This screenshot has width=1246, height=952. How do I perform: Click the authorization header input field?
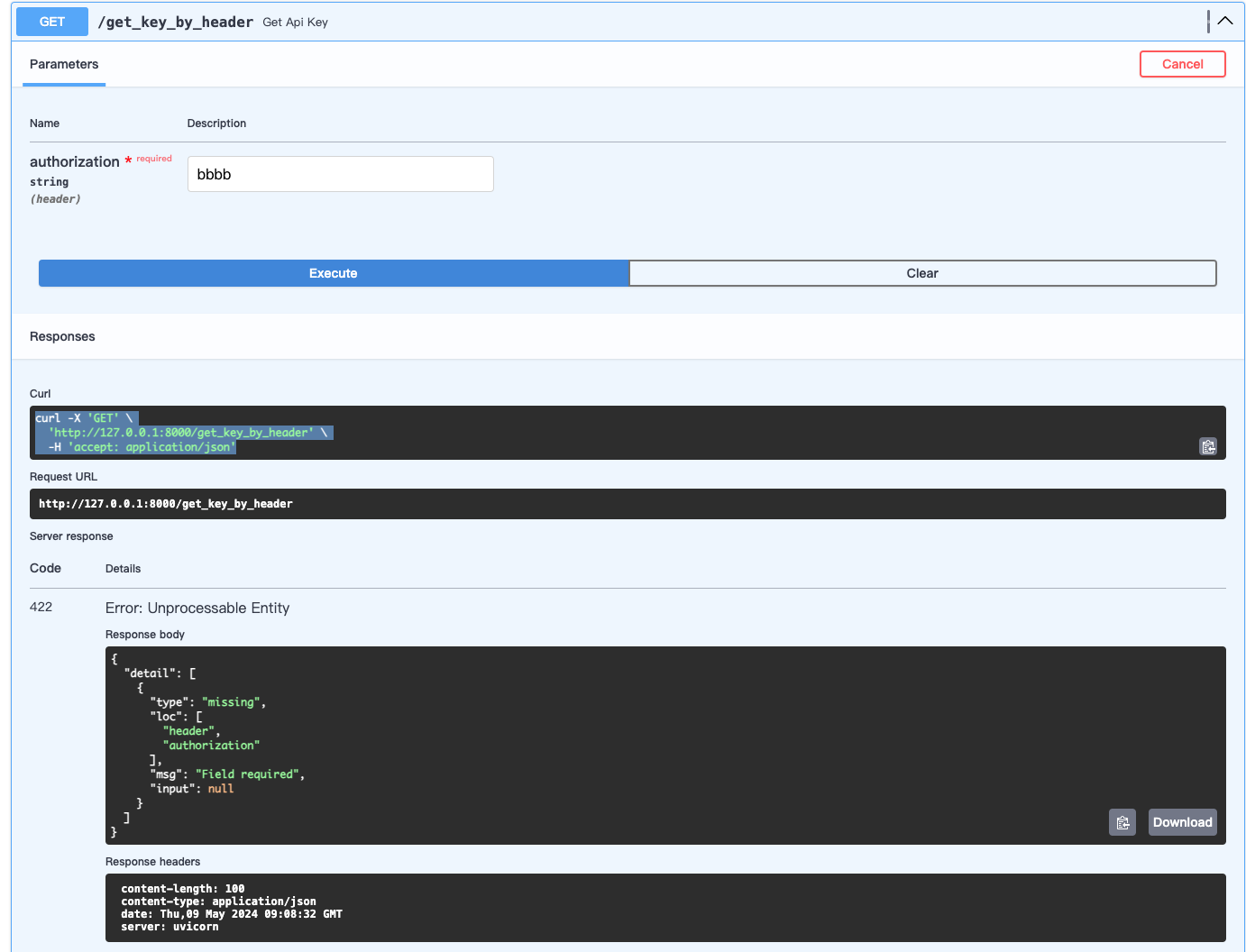coord(341,174)
